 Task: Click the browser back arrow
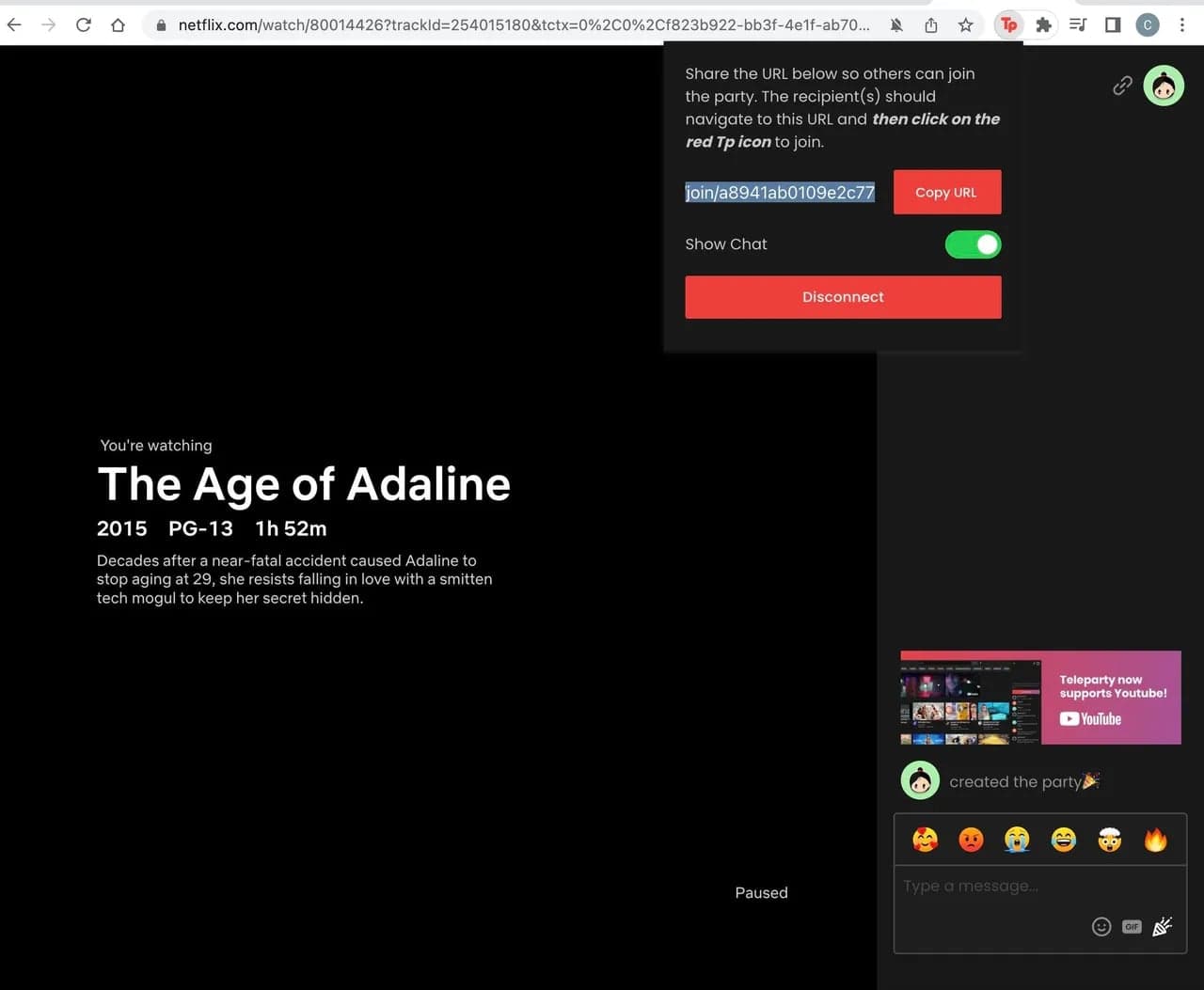click(14, 25)
